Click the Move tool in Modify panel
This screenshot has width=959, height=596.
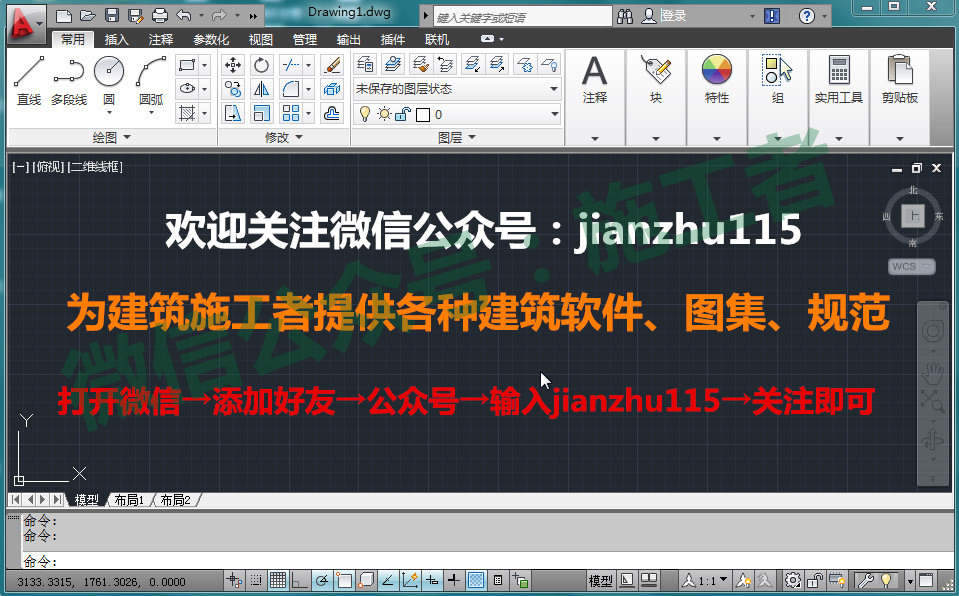click(x=232, y=65)
